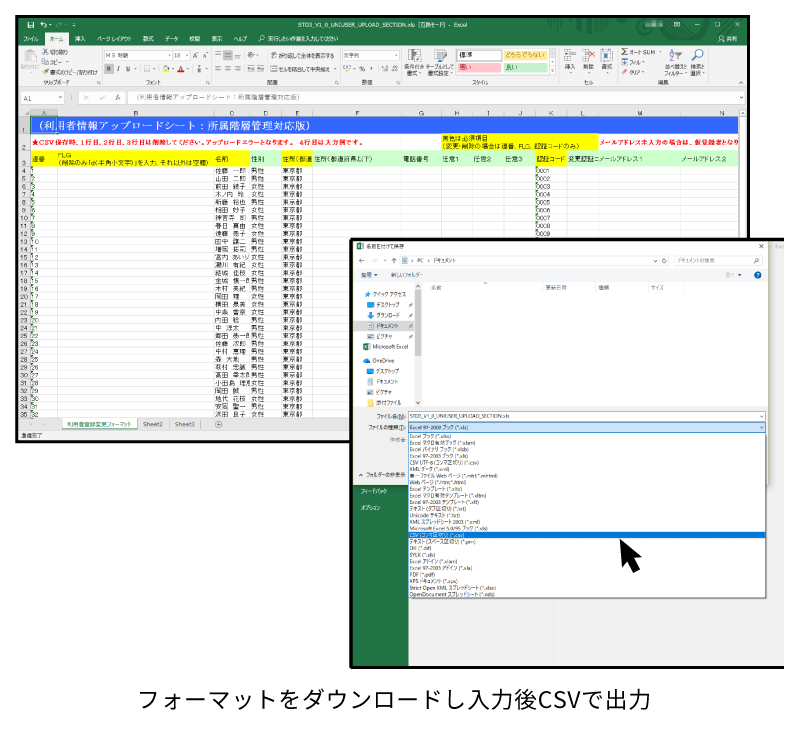The image size is (800, 733).
Task: Apply Italic formatting from the Font group
Action: tap(118, 68)
